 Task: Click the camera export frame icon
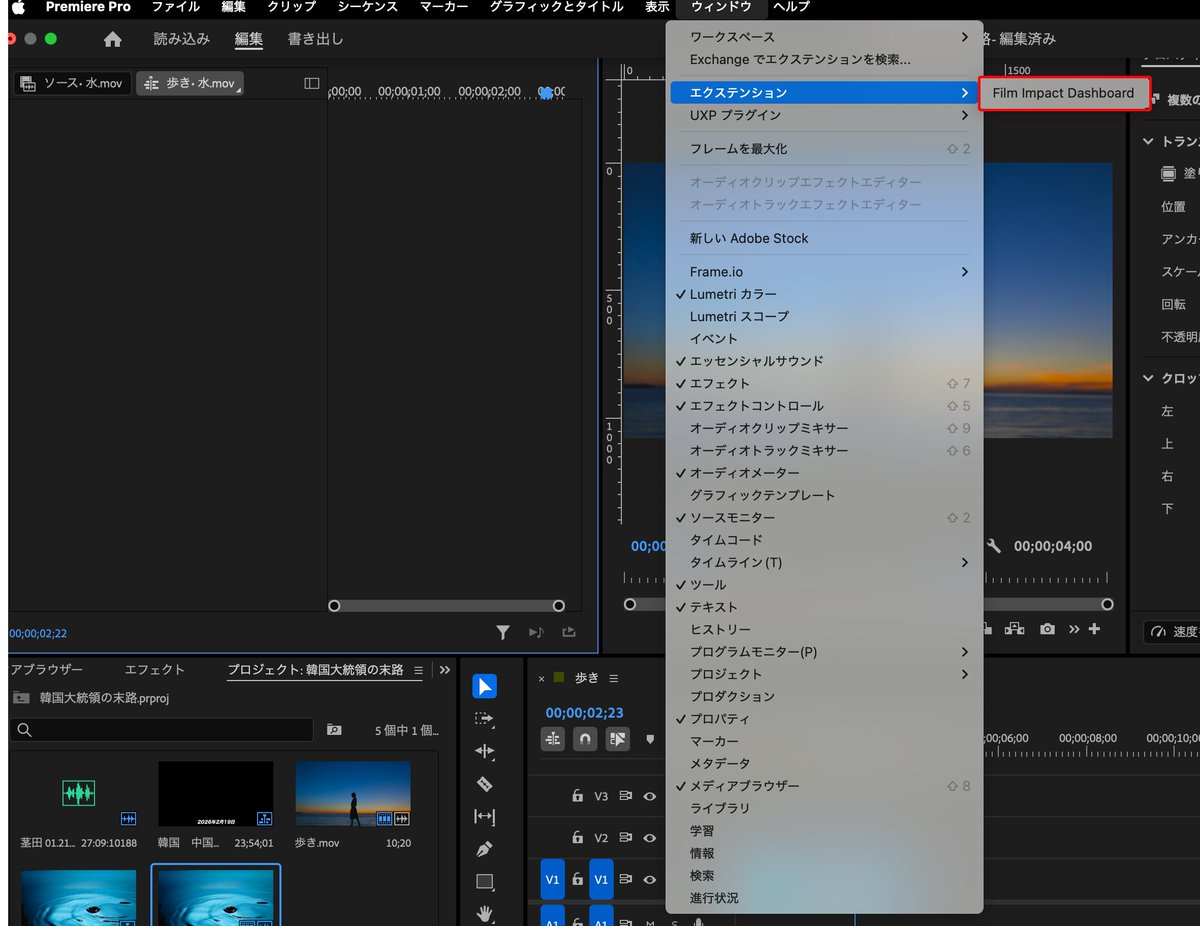coord(1046,629)
